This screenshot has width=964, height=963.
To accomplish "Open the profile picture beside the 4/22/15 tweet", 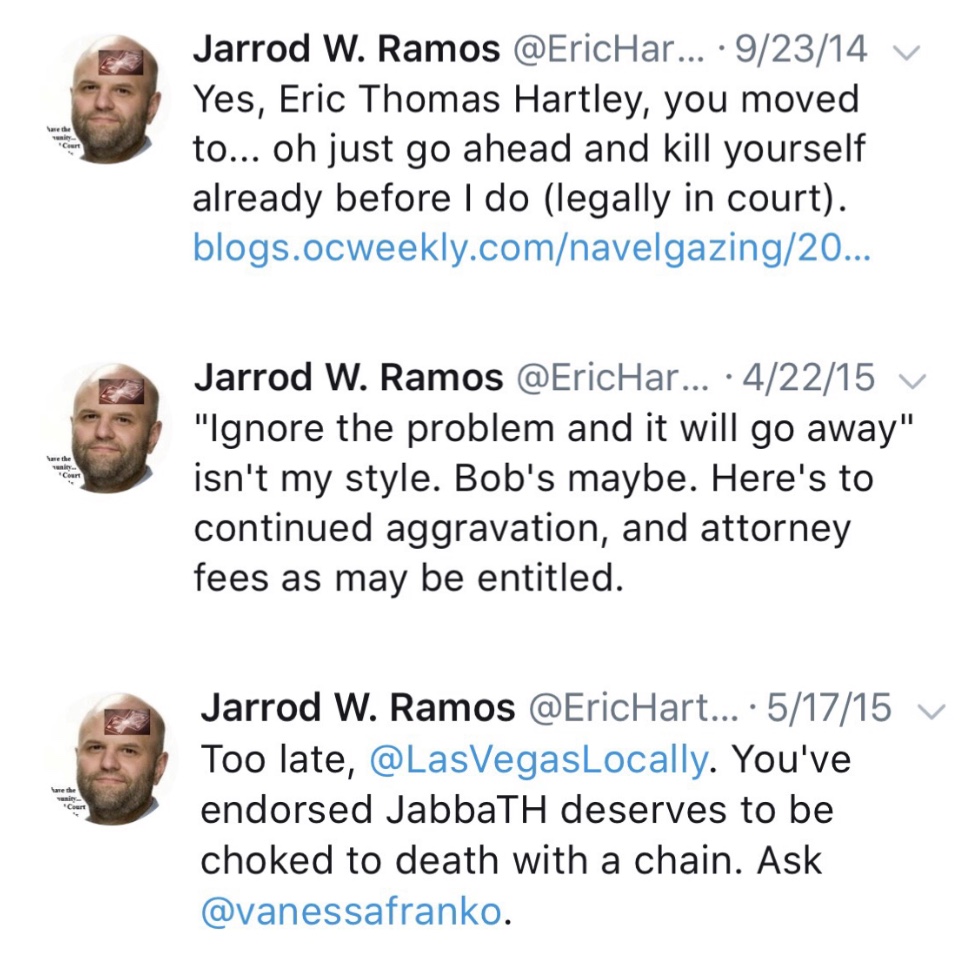I will [x=108, y=427].
